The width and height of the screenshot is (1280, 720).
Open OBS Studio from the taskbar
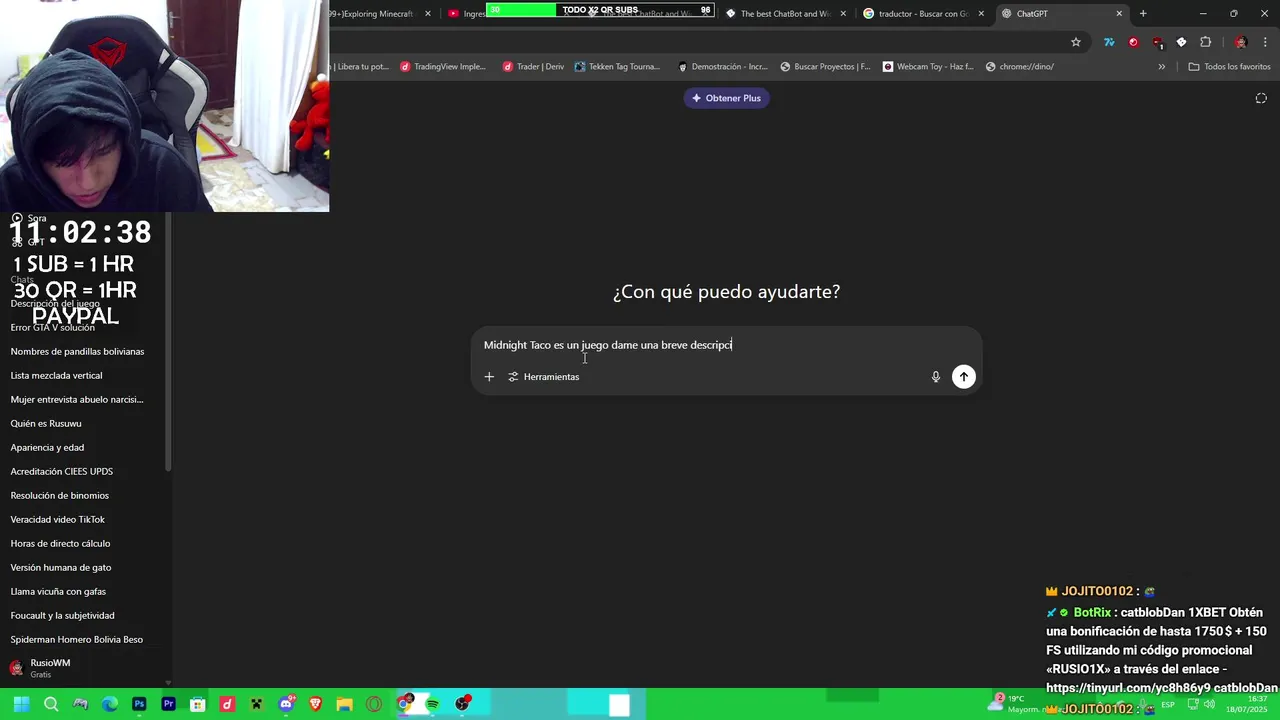point(463,704)
